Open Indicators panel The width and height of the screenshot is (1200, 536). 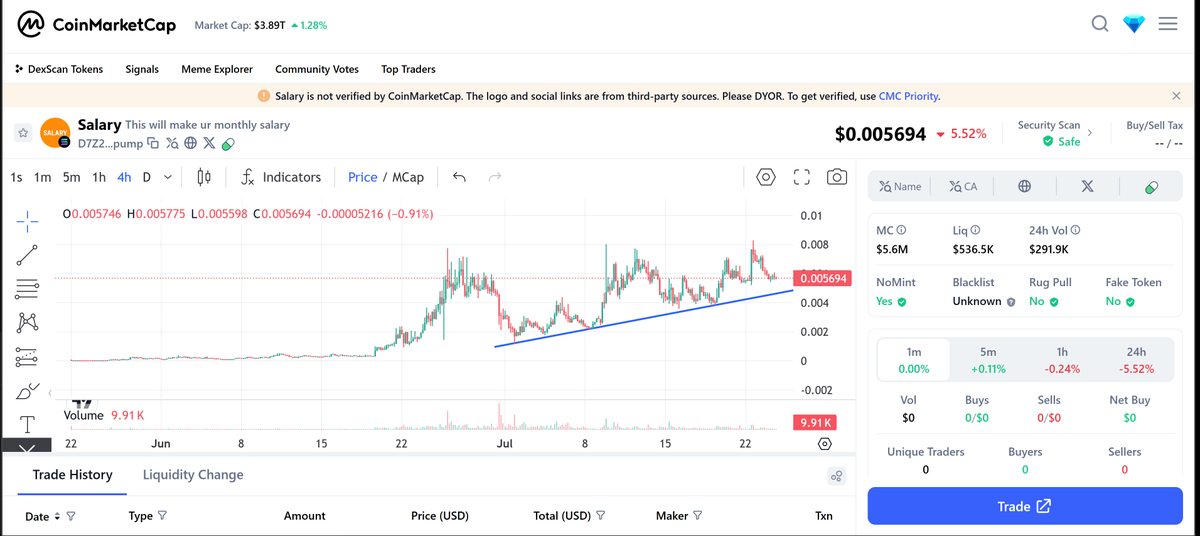pyautogui.click(x=282, y=177)
